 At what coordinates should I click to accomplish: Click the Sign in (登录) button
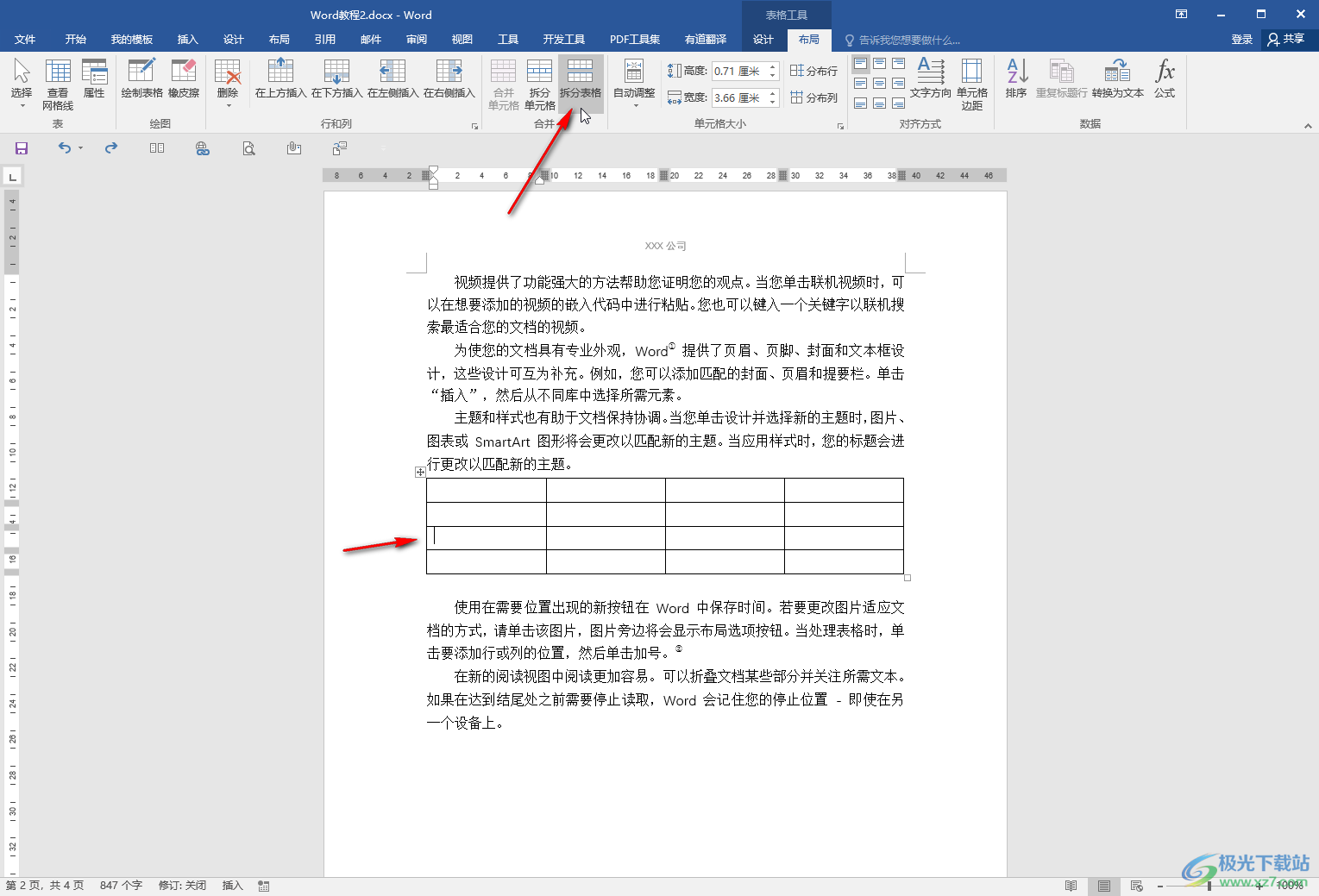[x=1241, y=40]
